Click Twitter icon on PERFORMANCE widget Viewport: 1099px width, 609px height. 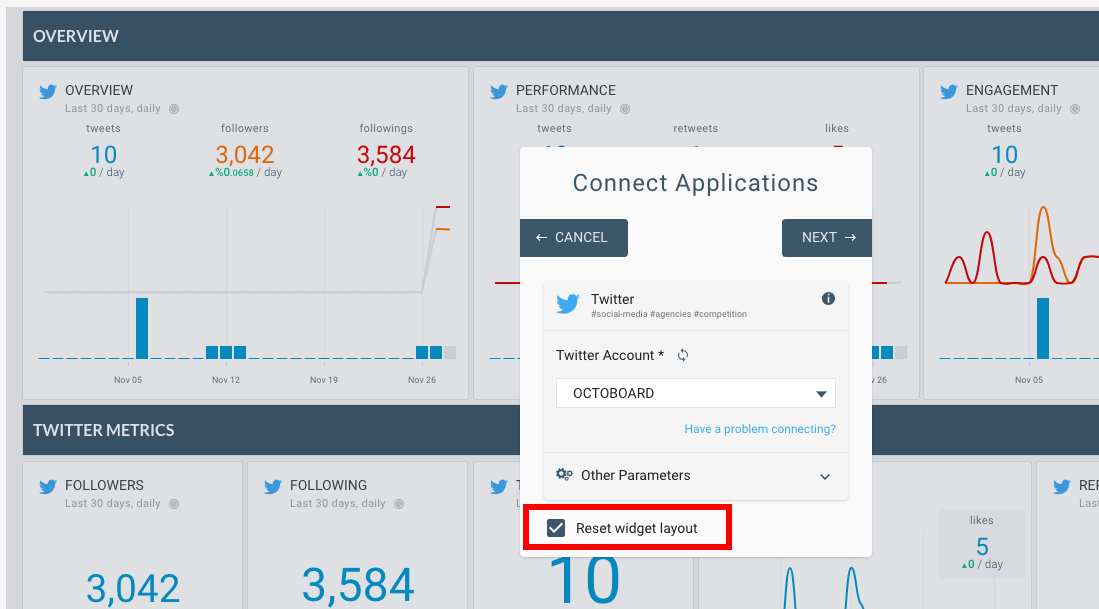tap(498, 92)
